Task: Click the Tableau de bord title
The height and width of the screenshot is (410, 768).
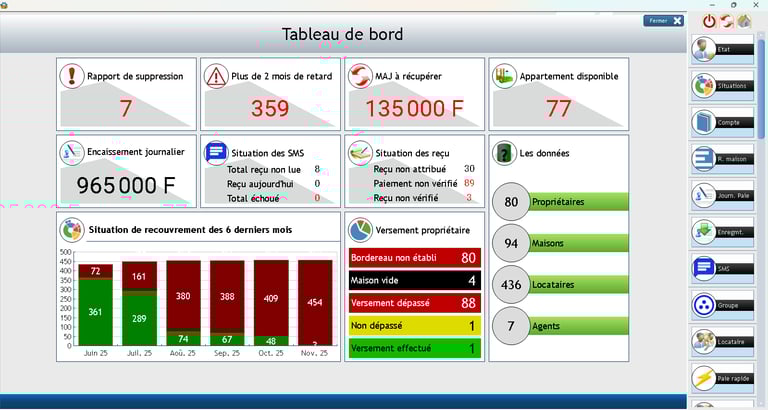Action: pyautogui.click(x=342, y=34)
